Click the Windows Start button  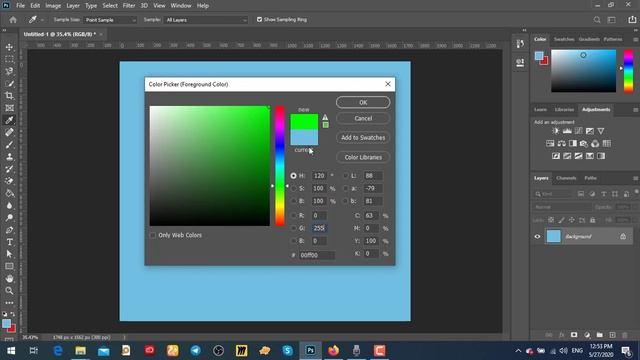pyautogui.click(x=11, y=350)
